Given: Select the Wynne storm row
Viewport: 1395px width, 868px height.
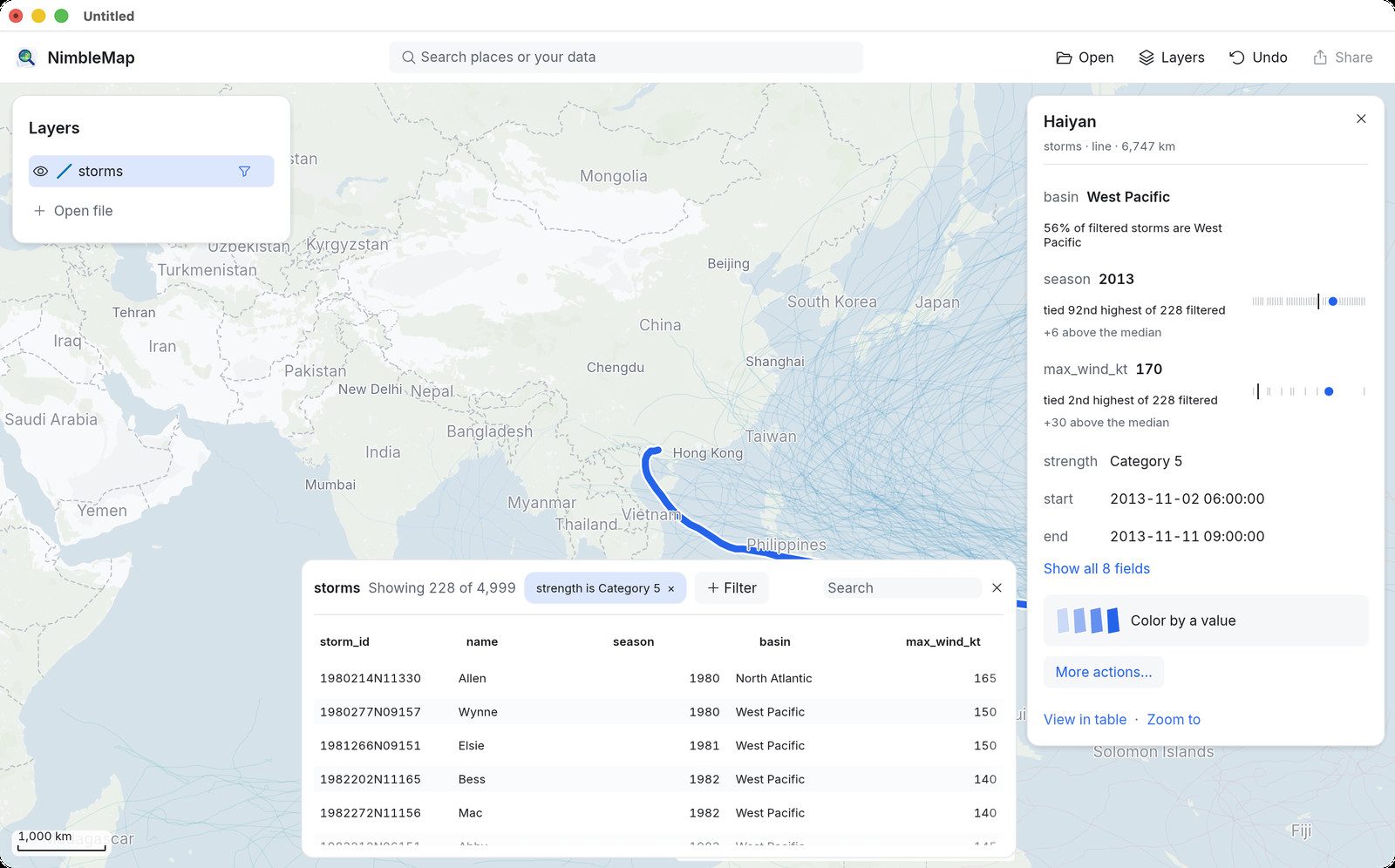Looking at the screenshot, I should [658, 712].
